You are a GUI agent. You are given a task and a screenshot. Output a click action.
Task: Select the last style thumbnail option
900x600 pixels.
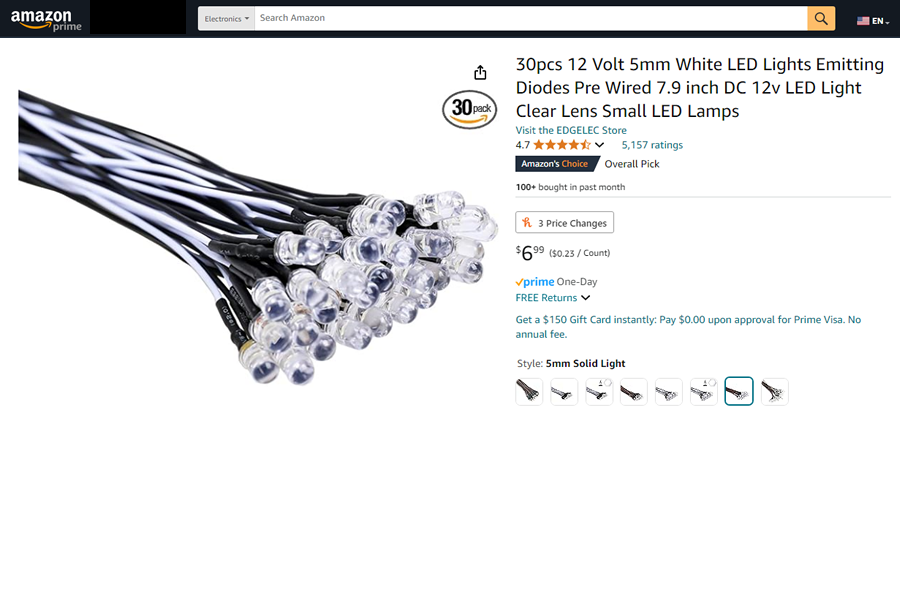774,392
